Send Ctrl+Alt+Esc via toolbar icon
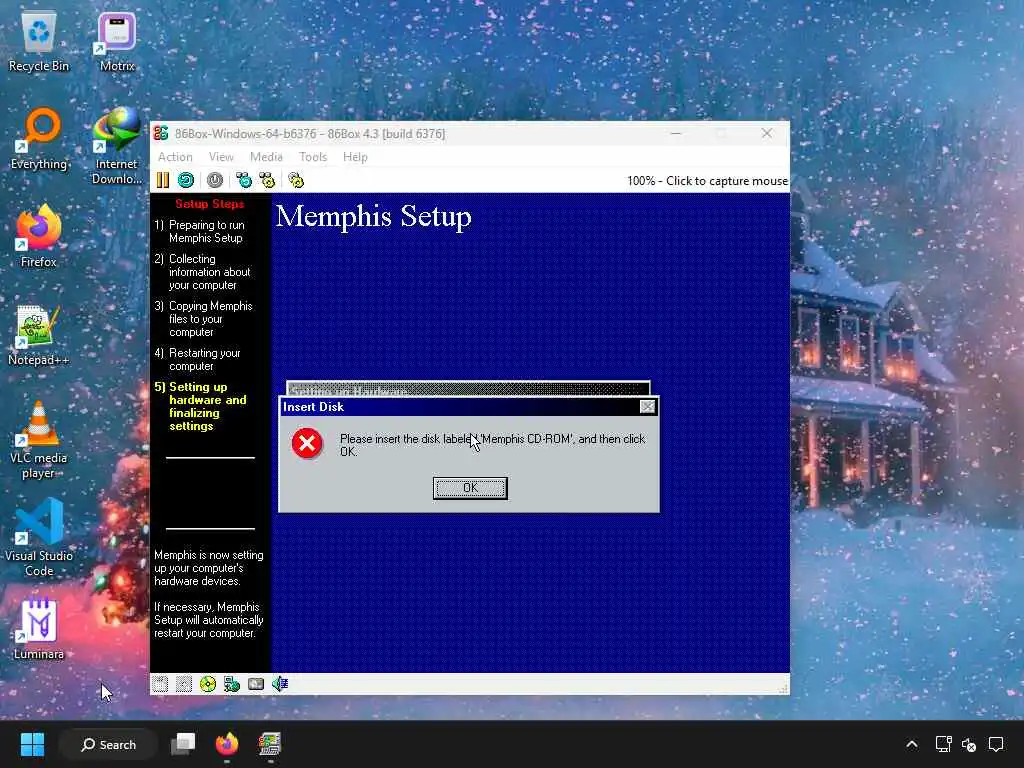The height and width of the screenshot is (768, 1024). tap(267, 180)
